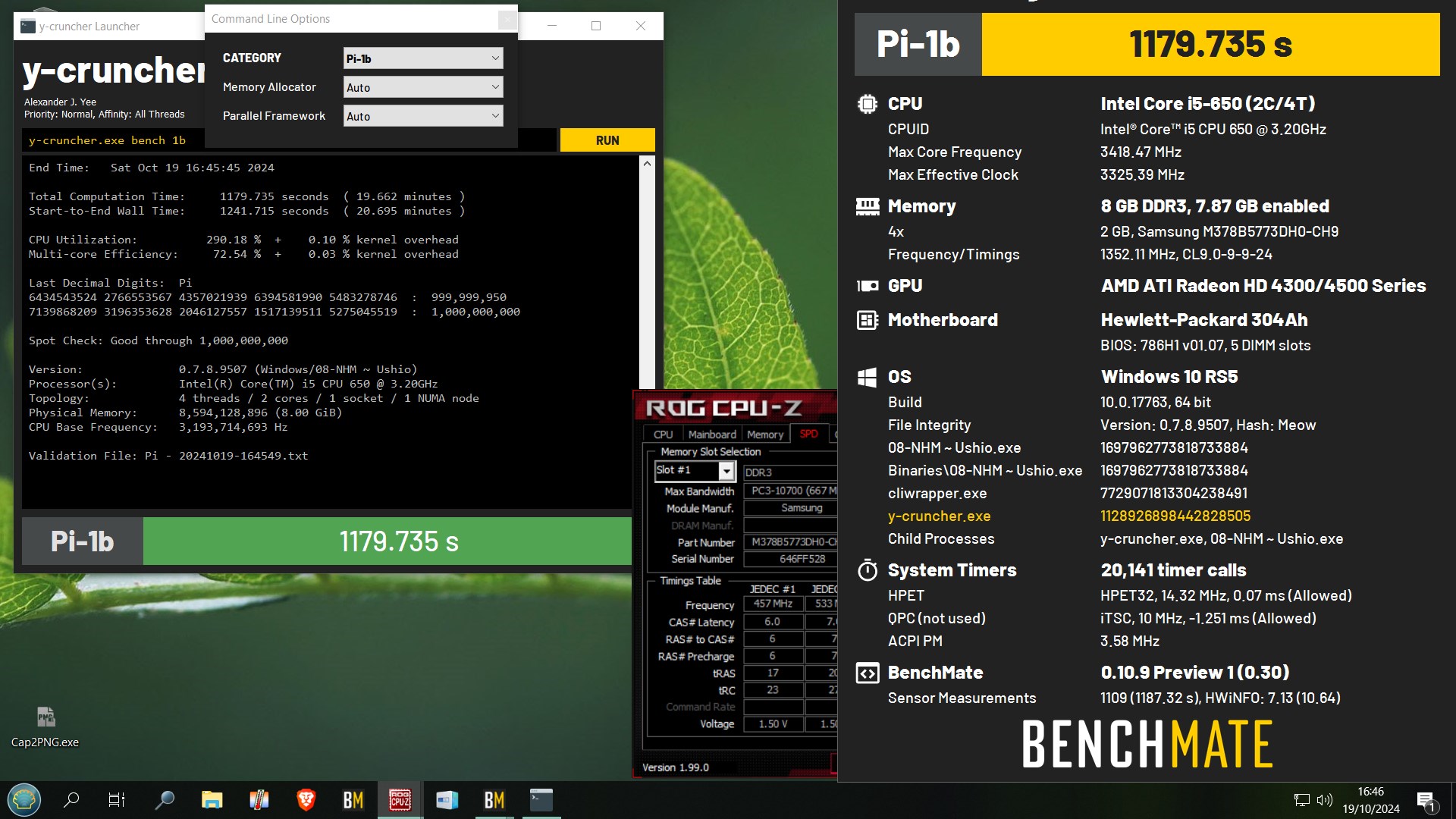Open the blue window app taskbar icon
Screen dimensions: 1456x819
click(447, 799)
